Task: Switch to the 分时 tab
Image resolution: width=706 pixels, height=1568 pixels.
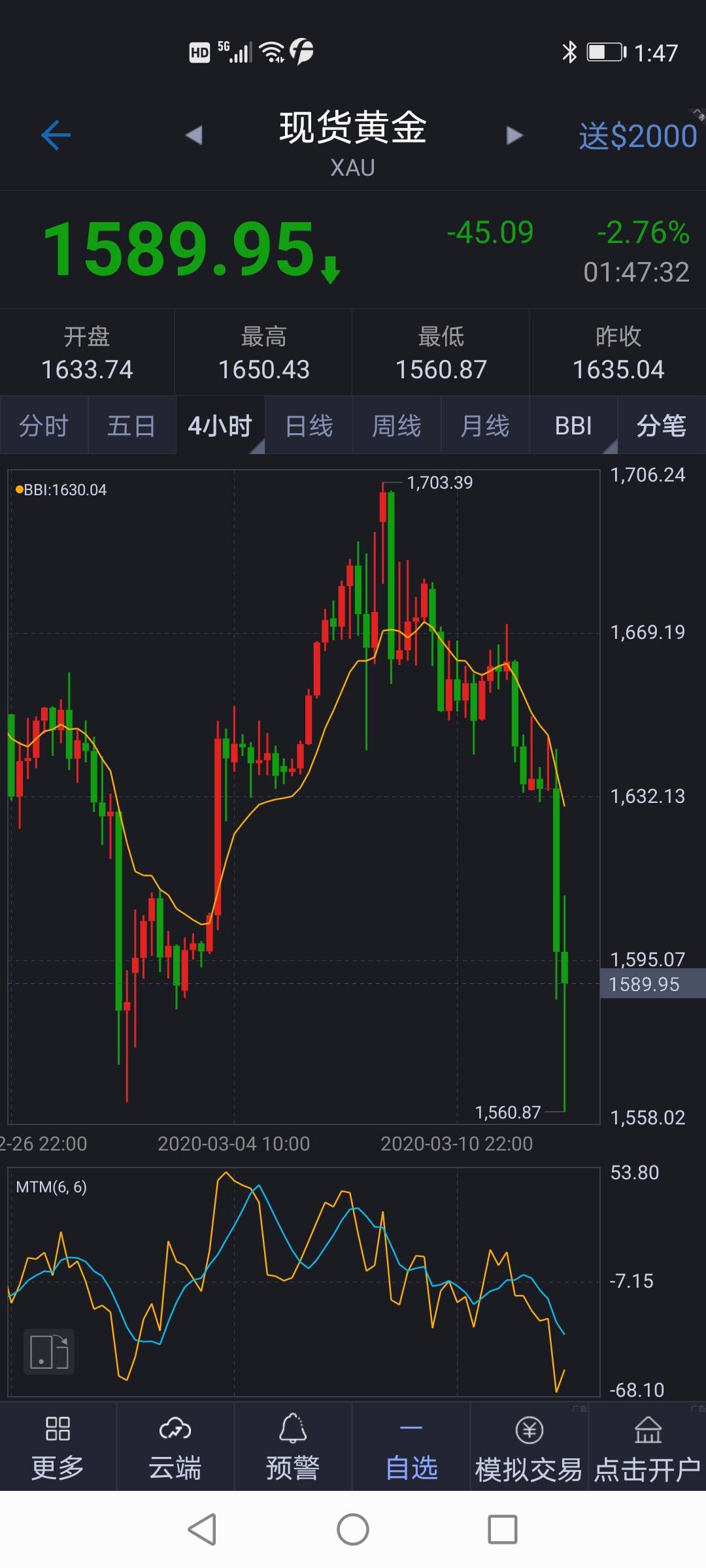Action: click(44, 425)
